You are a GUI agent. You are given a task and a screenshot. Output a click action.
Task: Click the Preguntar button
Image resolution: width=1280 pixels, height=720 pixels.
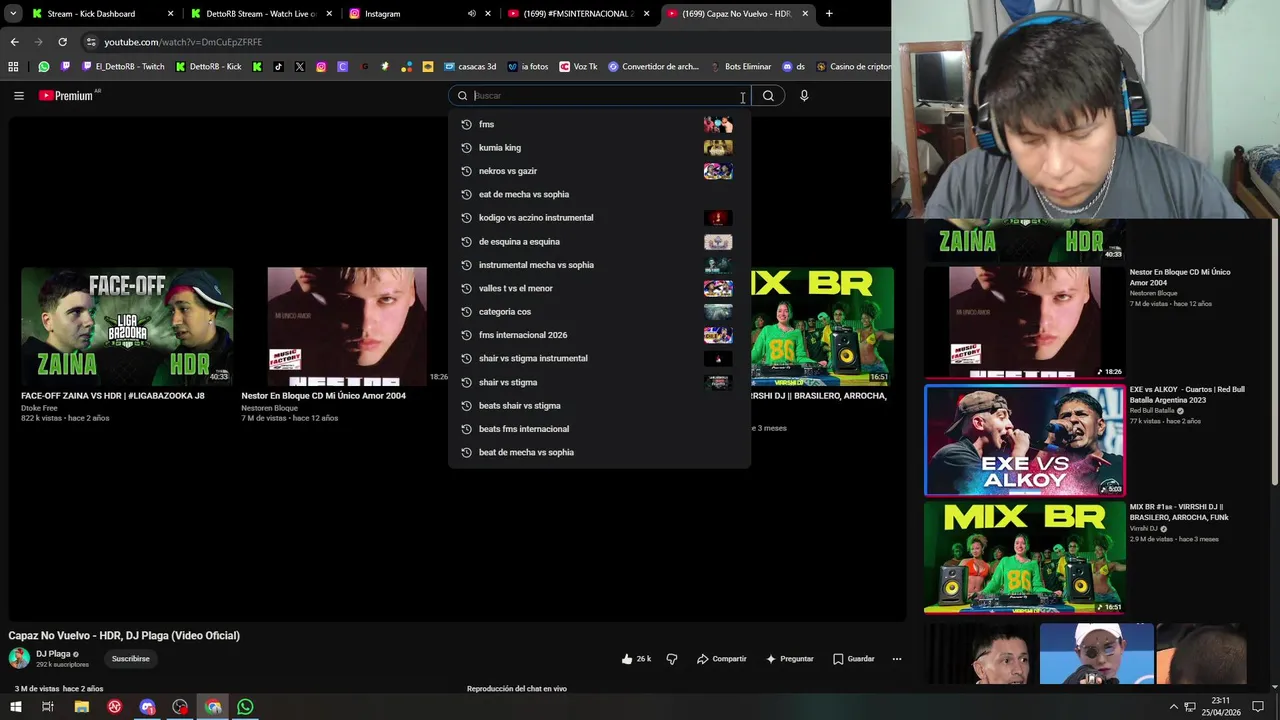click(x=789, y=659)
